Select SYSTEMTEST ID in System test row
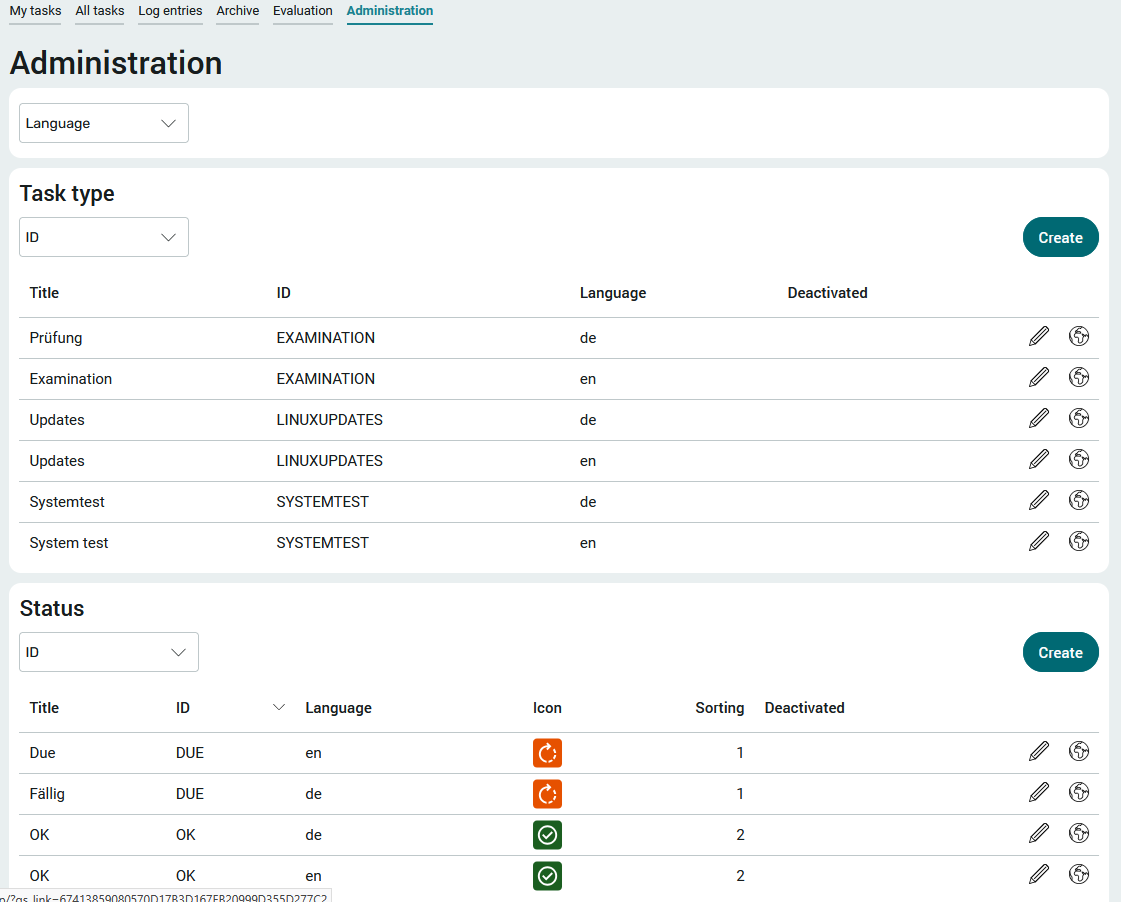 [x=322, y=543]
